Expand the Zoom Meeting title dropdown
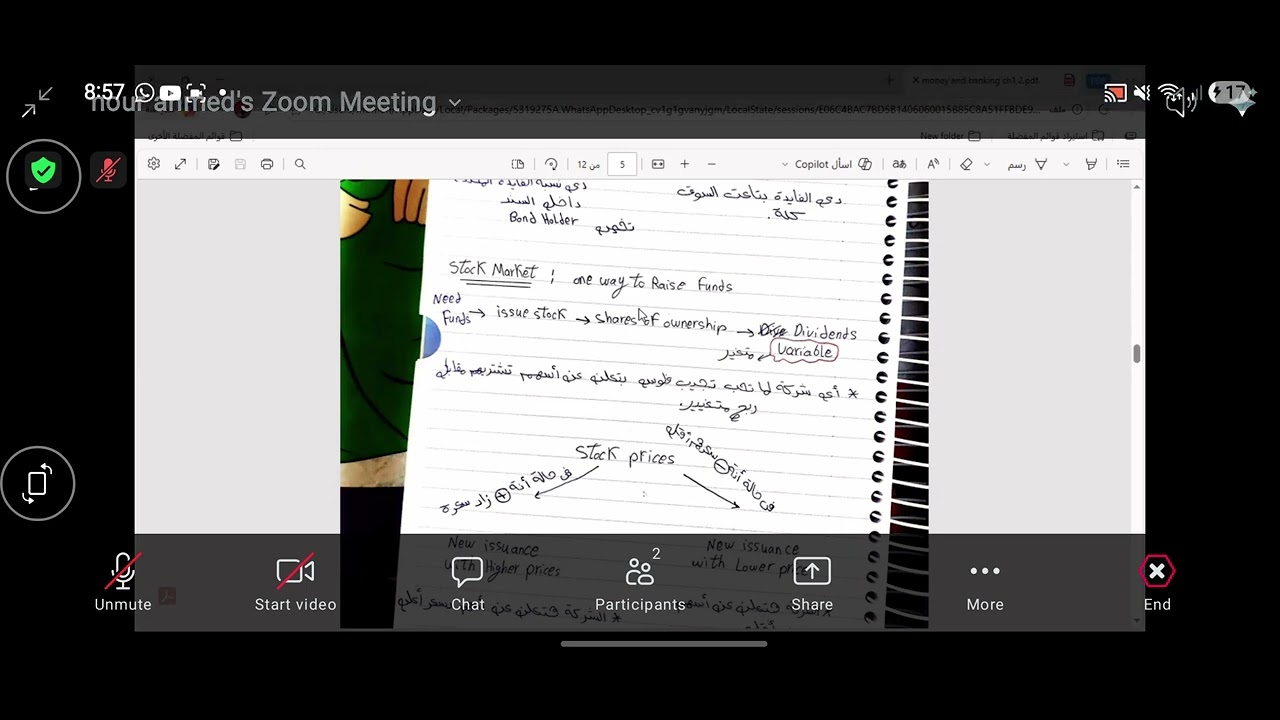Viewport: 1280px width, 720px height. tap(455, 102)
